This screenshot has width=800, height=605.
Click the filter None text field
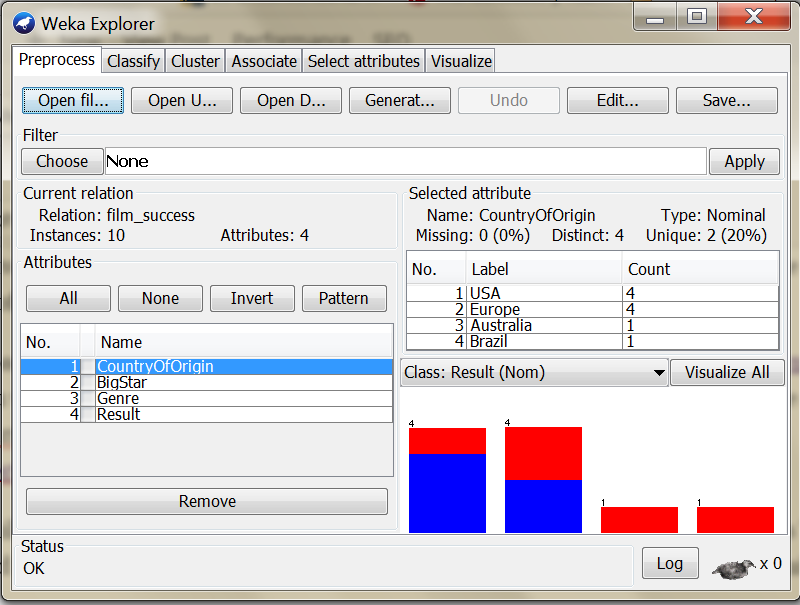(406, 161)
